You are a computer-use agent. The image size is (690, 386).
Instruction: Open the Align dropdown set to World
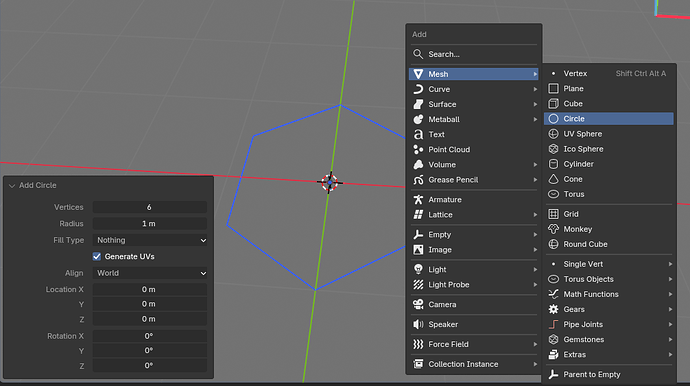coord(150,273)
